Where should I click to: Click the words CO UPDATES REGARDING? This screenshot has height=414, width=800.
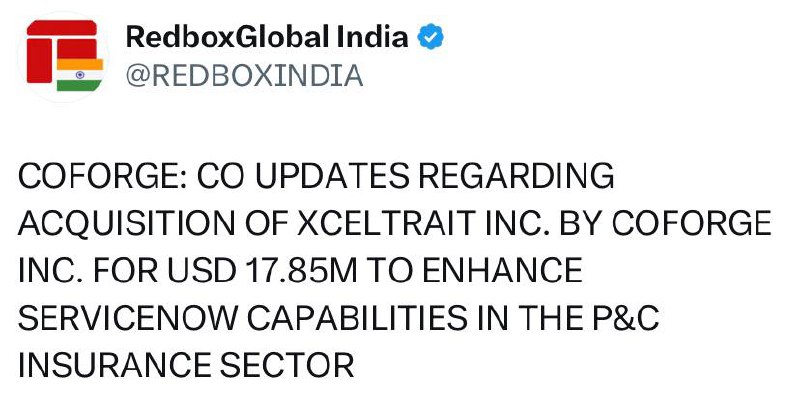(x=406, y=175)
